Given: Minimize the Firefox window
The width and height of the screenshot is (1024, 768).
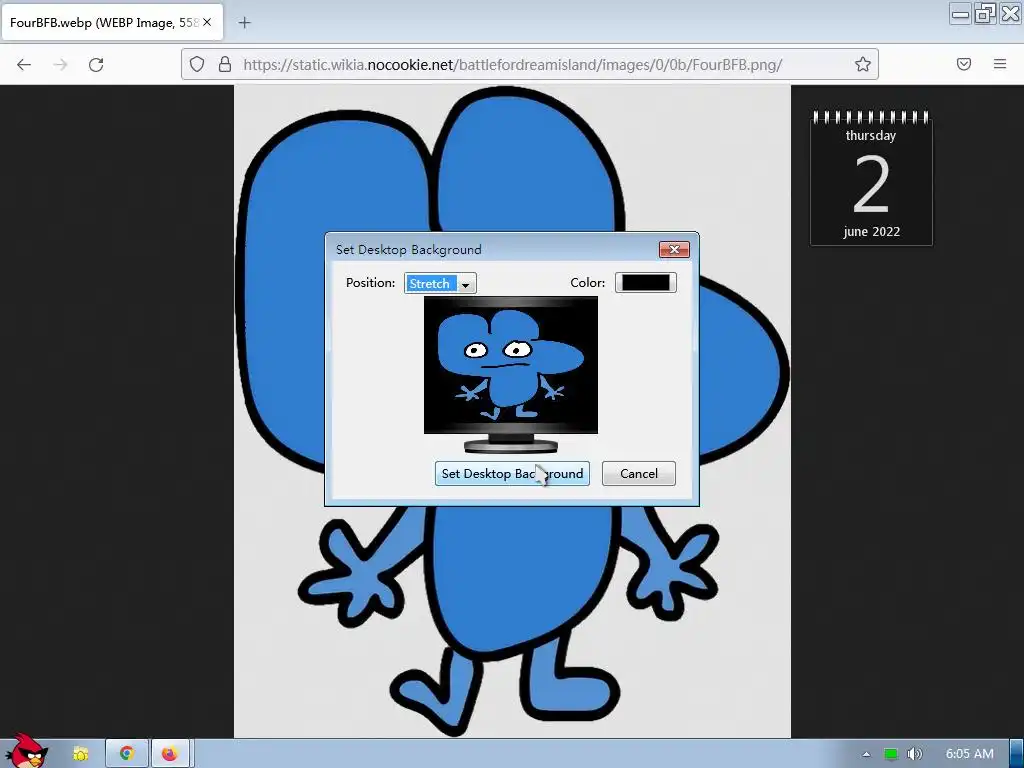Looking at the screenshot, I should tap(960, 14).
